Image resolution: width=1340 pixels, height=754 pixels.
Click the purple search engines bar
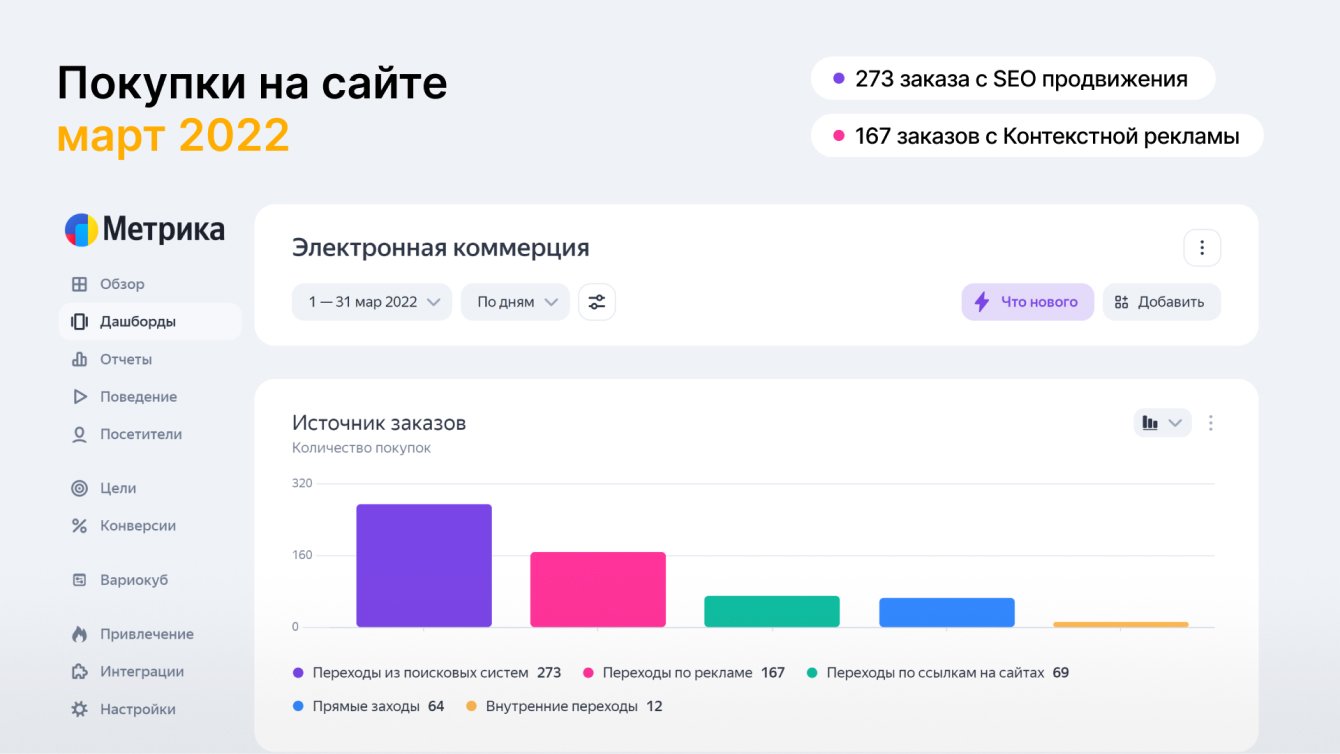[424, 566]
